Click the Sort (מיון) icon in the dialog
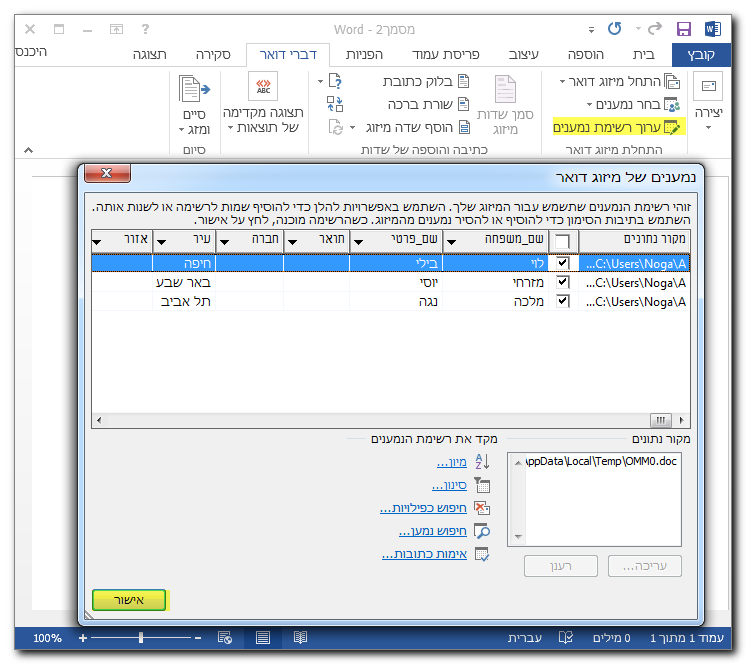The height and width of the screenshot is (664, 746). tap(482, 462)
